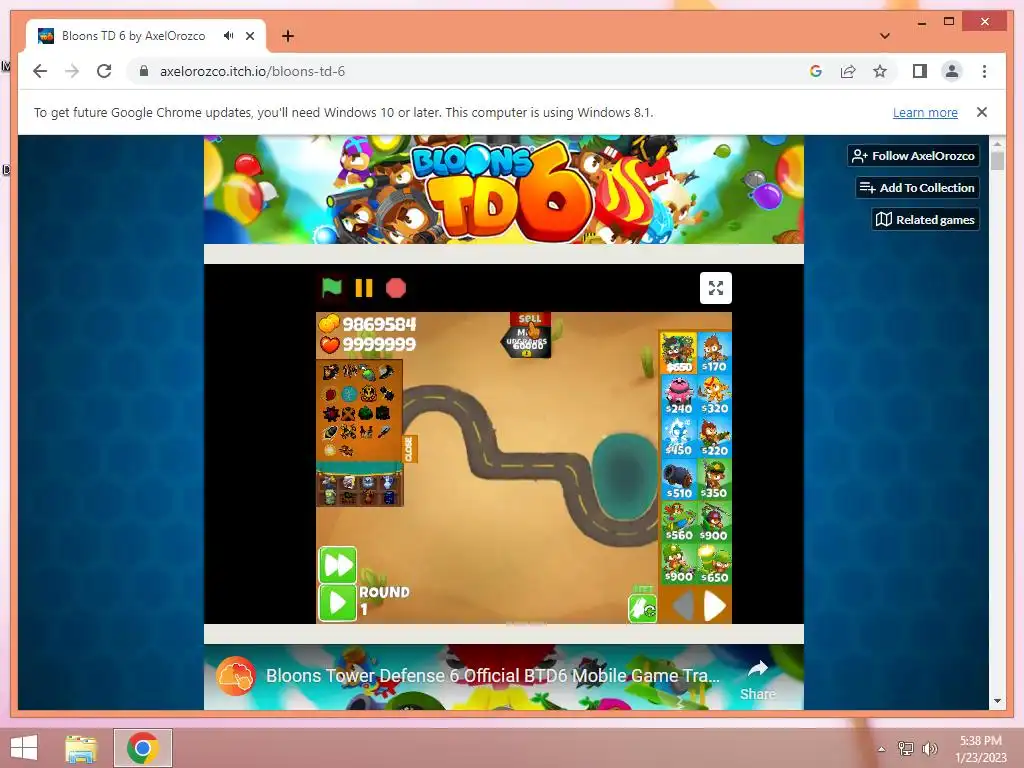Open the YouTube trailer video title

492,675
